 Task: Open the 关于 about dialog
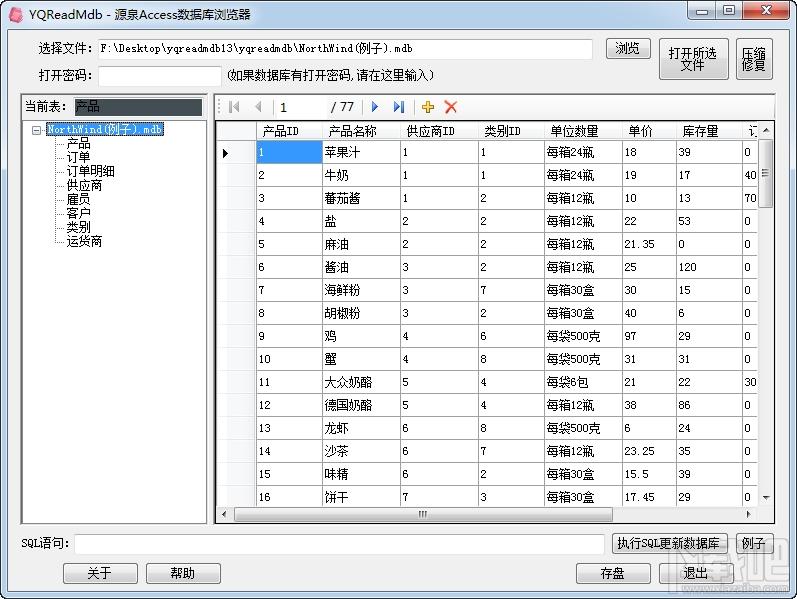[100, 573]
